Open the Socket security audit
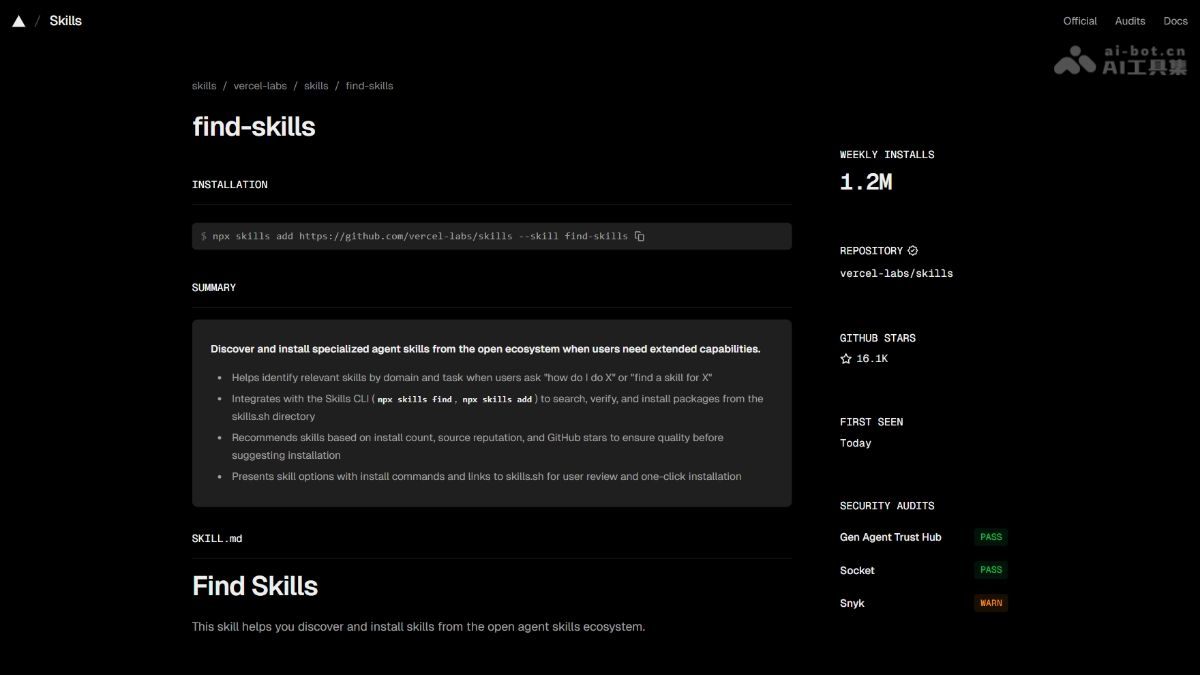 [857, 570]
